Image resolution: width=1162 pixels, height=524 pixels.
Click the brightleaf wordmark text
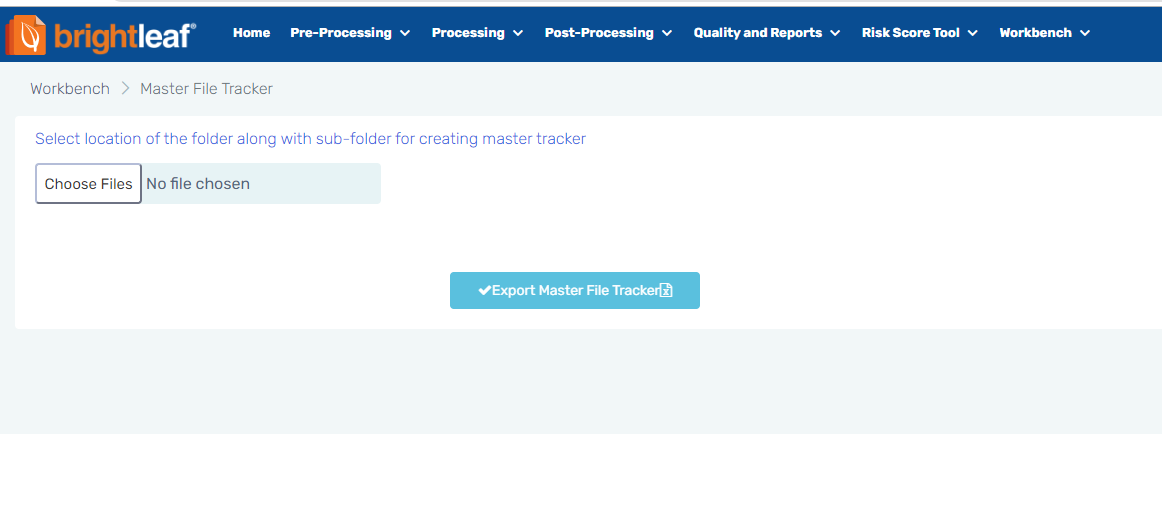125,35
